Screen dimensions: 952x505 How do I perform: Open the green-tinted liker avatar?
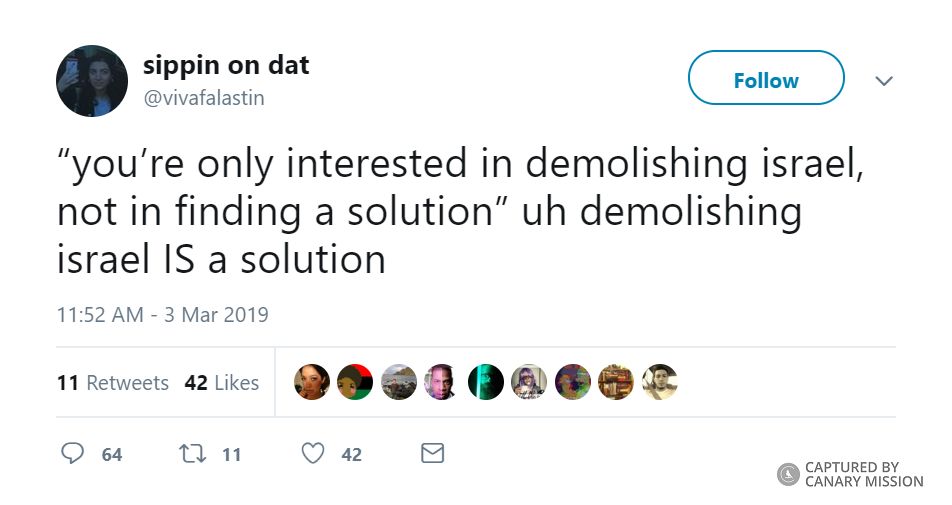point(486,381)
